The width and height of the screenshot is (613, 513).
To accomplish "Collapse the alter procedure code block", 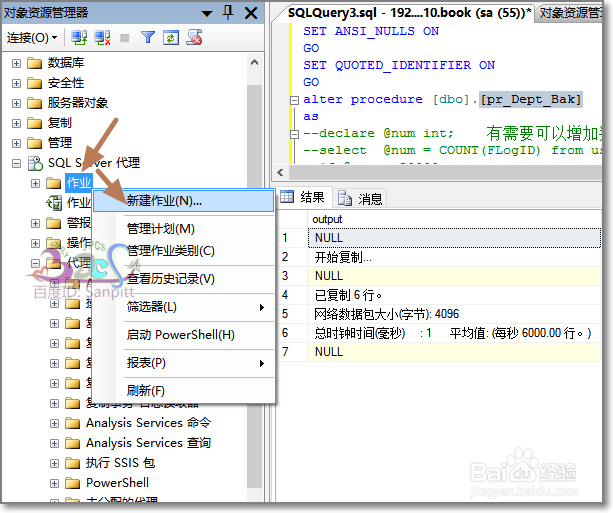I will [294, 100].
